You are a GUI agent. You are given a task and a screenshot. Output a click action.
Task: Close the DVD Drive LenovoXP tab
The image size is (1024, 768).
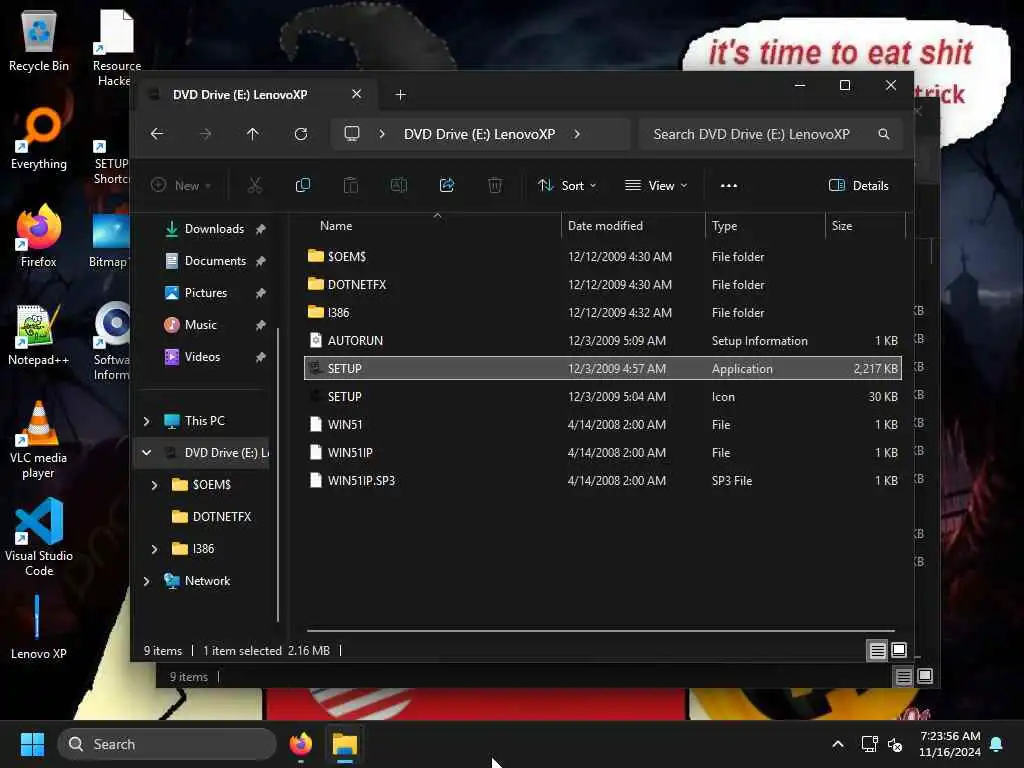(357, 94)
